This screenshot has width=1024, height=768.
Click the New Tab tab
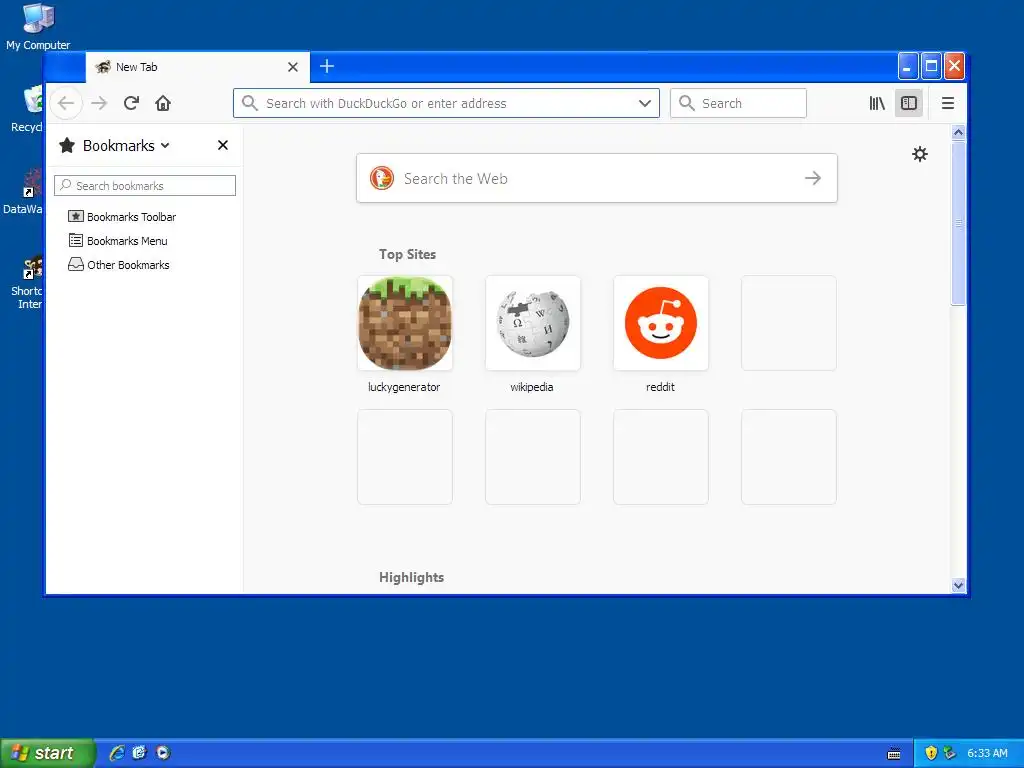197,67
